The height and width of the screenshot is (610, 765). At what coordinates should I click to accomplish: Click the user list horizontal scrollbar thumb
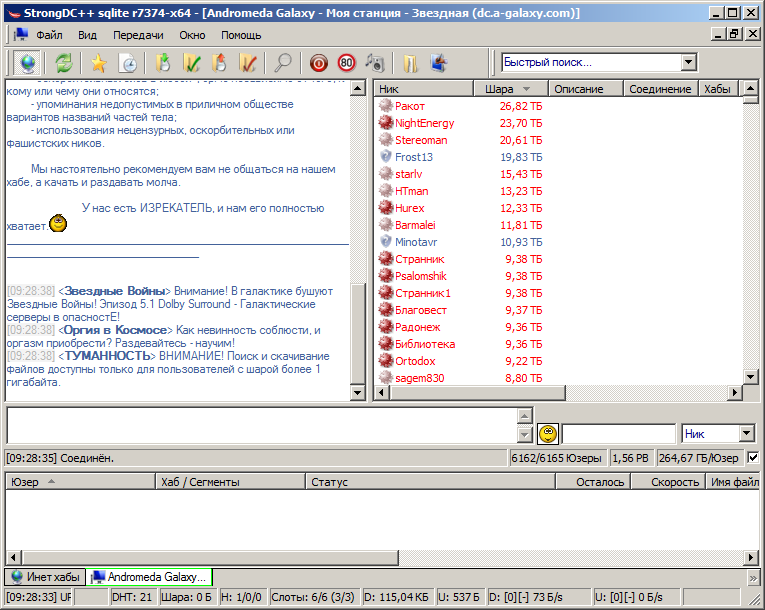477,392
